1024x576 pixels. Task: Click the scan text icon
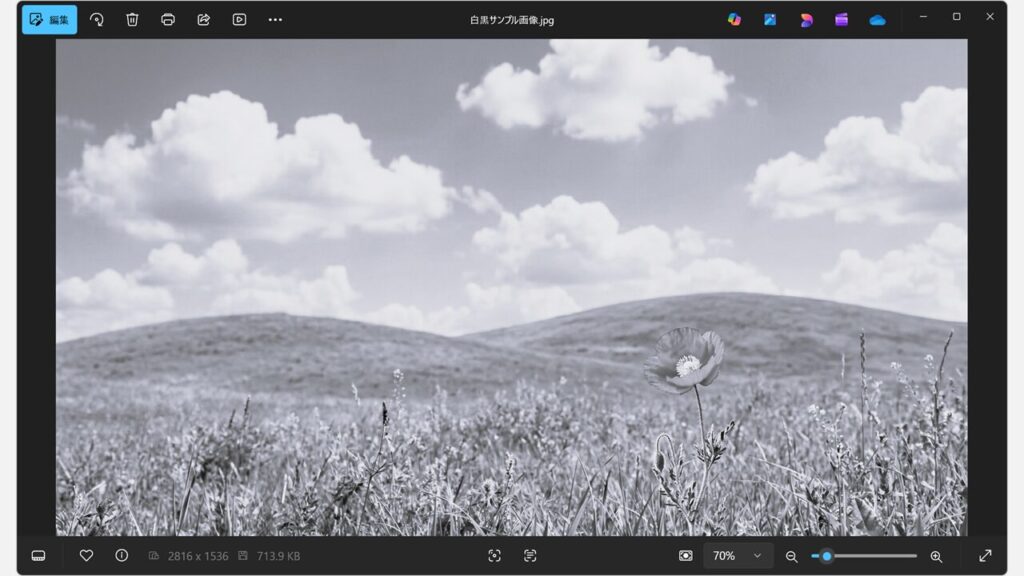(530, 555)
